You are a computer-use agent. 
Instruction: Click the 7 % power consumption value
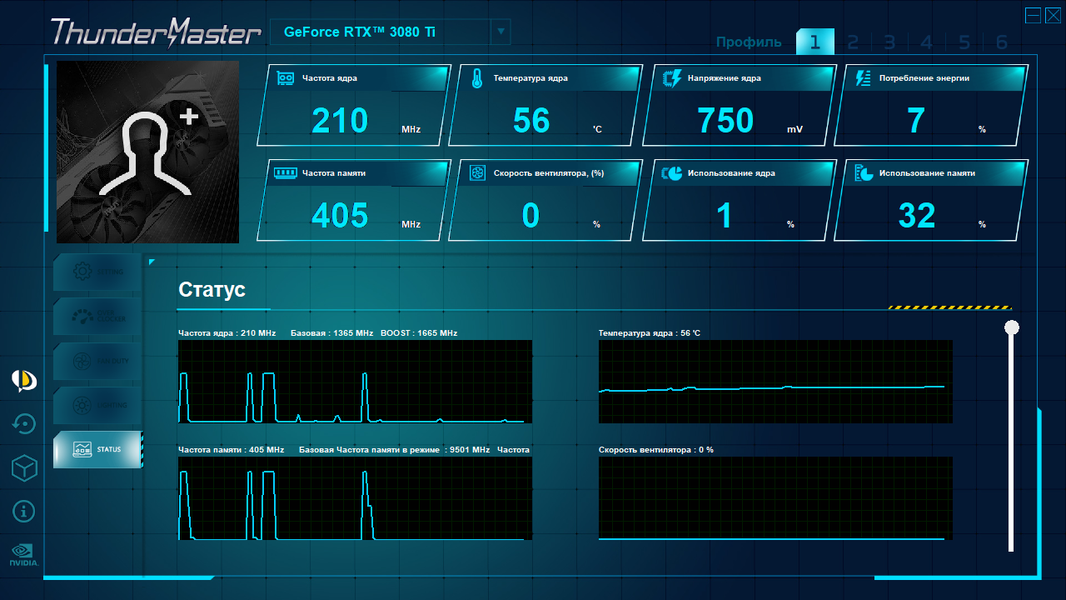click(916, 121)
